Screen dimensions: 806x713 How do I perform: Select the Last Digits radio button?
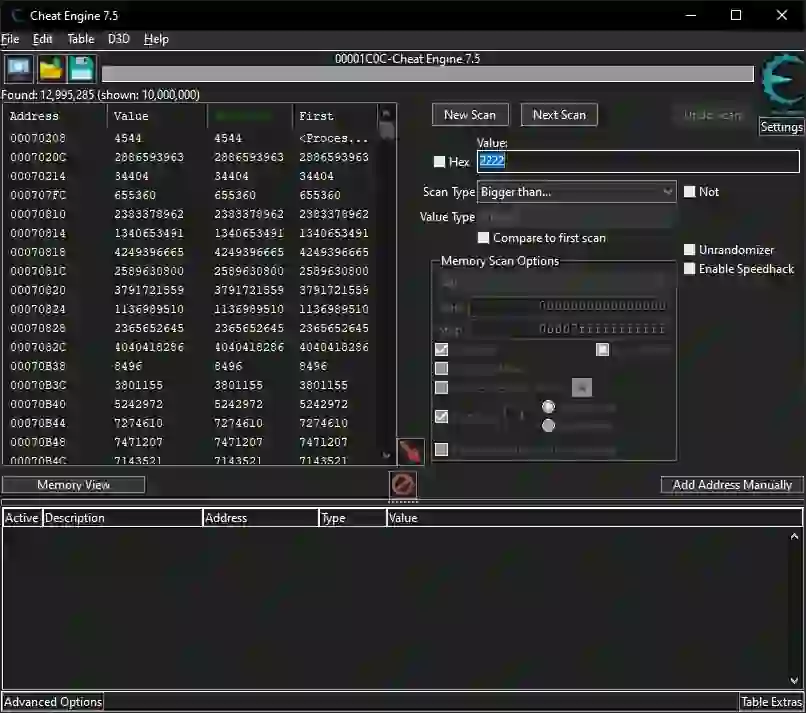pyautogui.click(x=548, y=425)
